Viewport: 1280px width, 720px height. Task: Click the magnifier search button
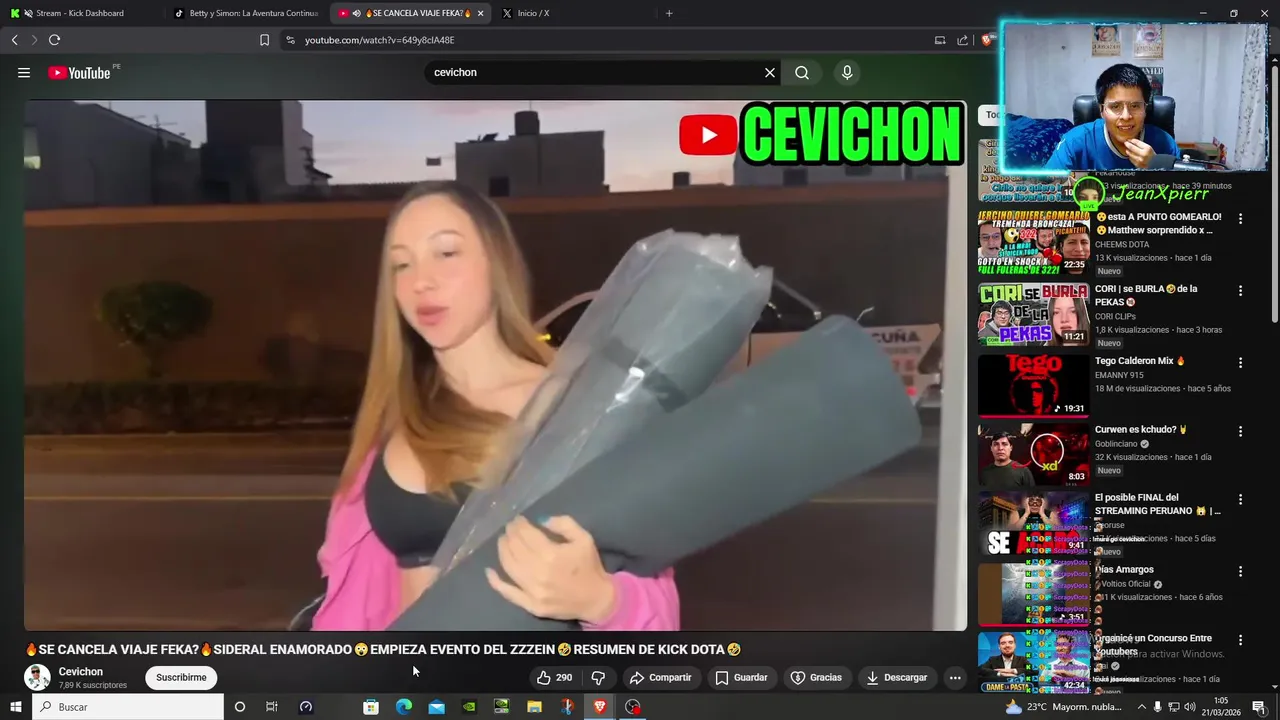[802, 73]
